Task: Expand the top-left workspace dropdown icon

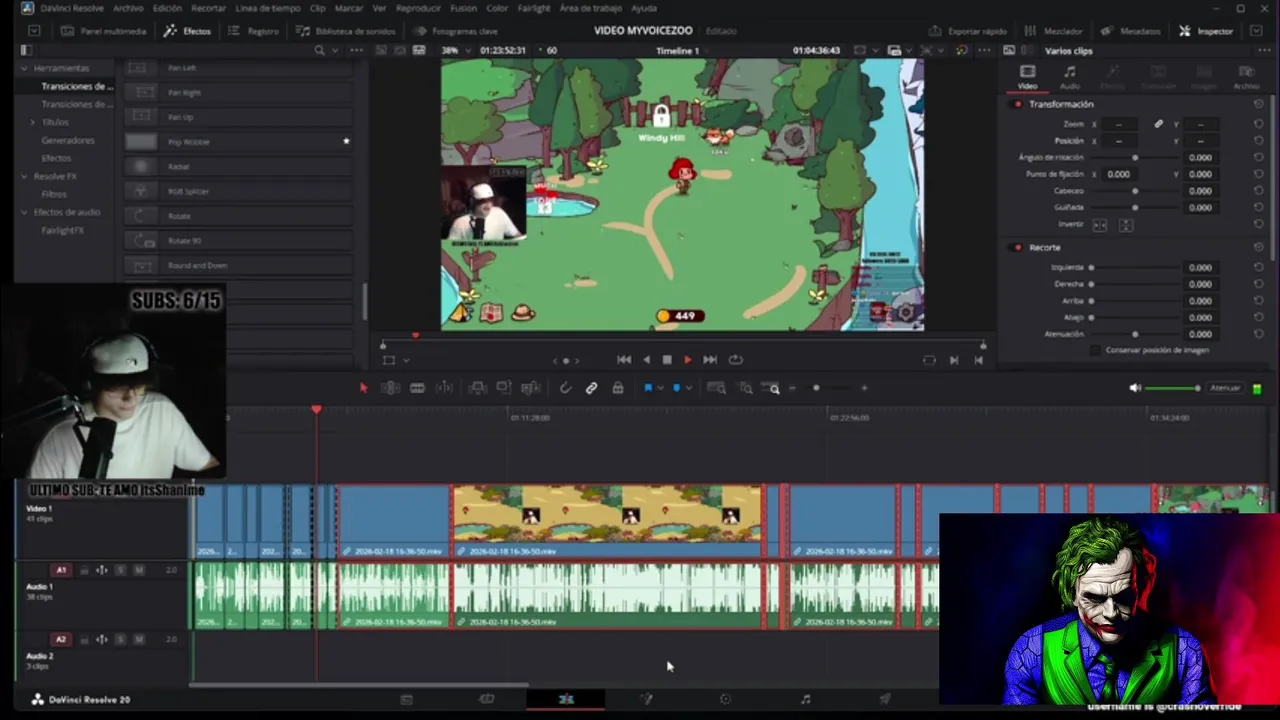Action: pyautogui.click(x=34, y=31)
